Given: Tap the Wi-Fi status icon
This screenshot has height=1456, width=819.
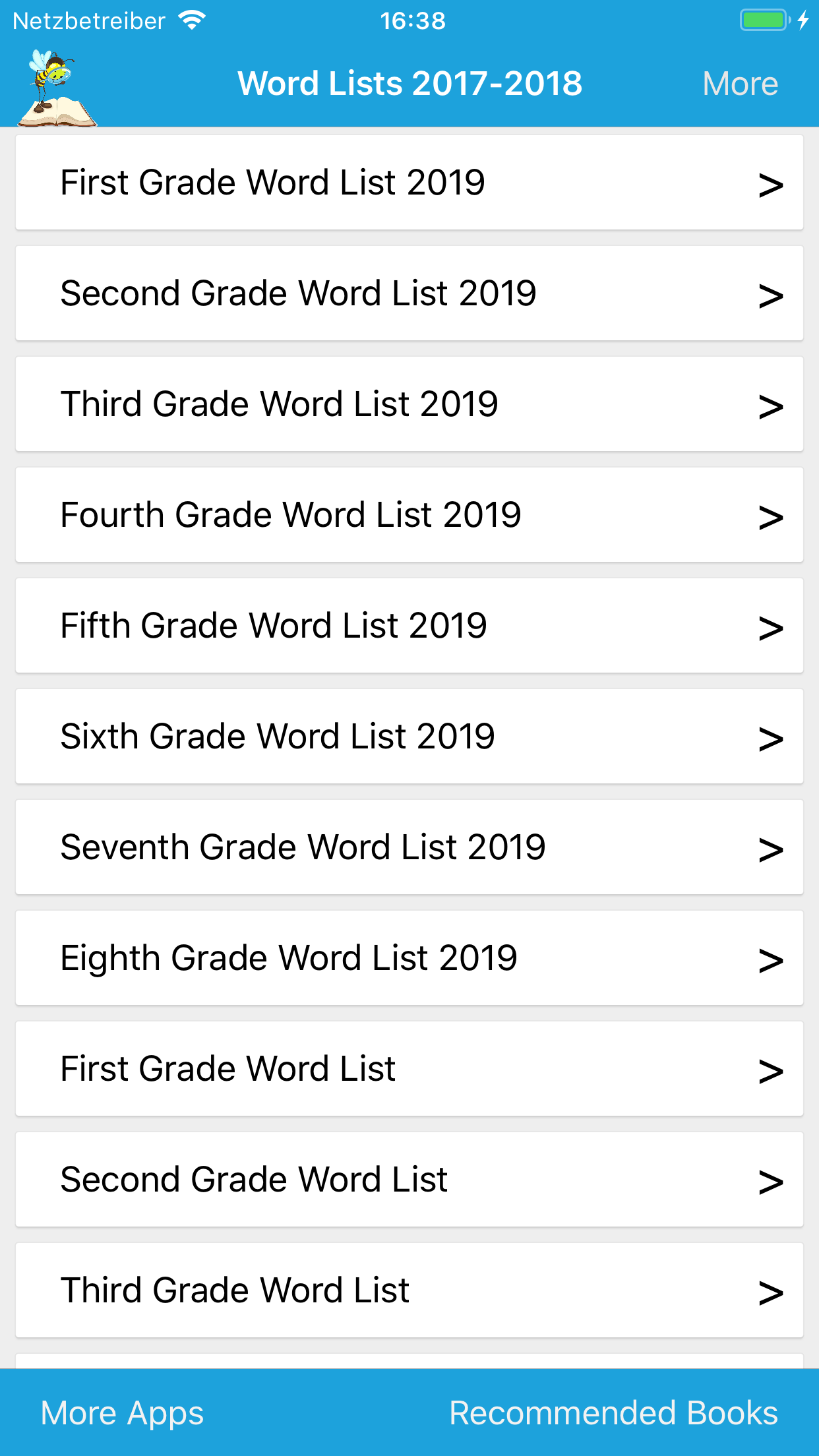Looking at the screenshot, I should (192, 20).
